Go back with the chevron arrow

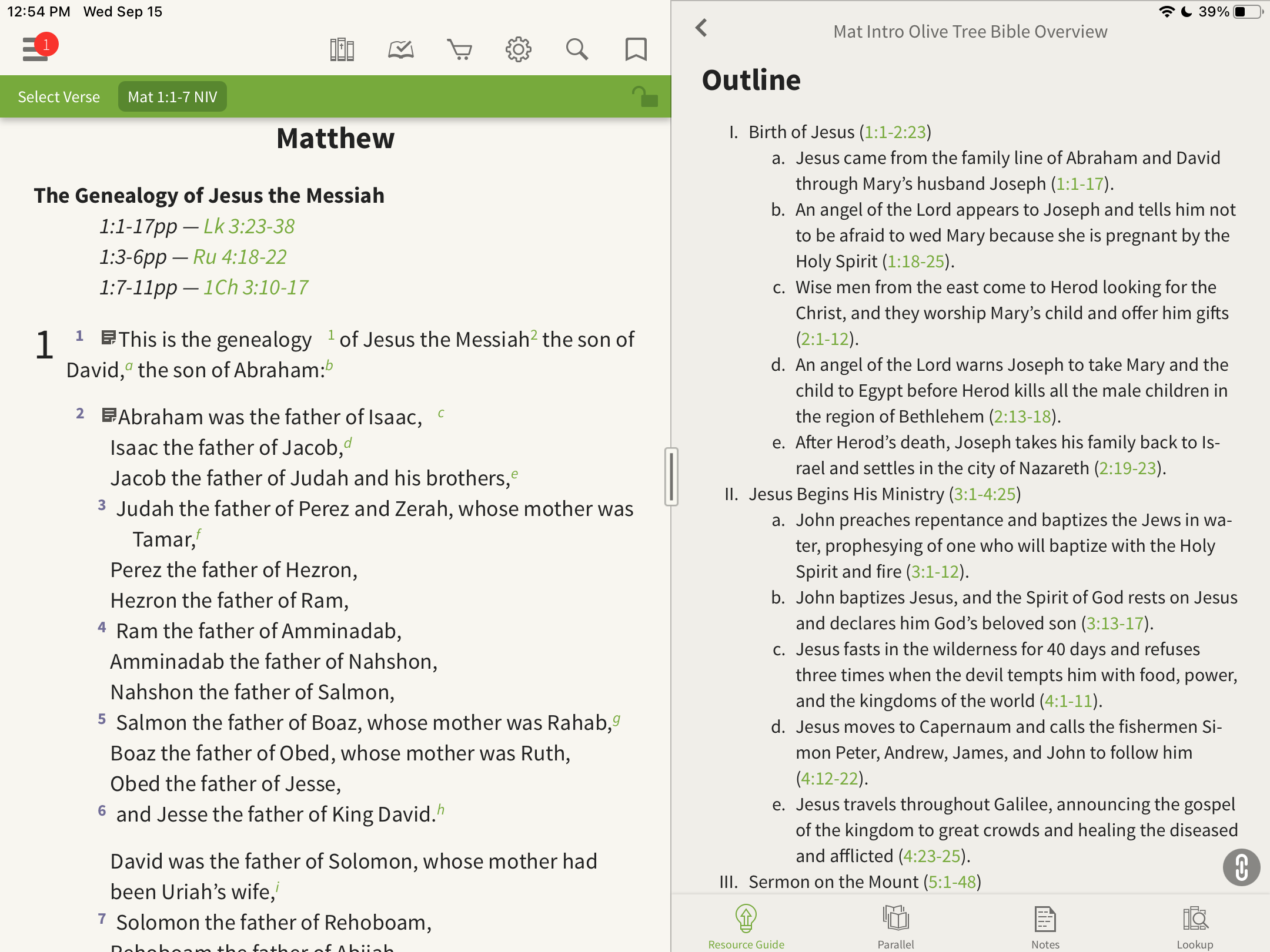(701, 28)
